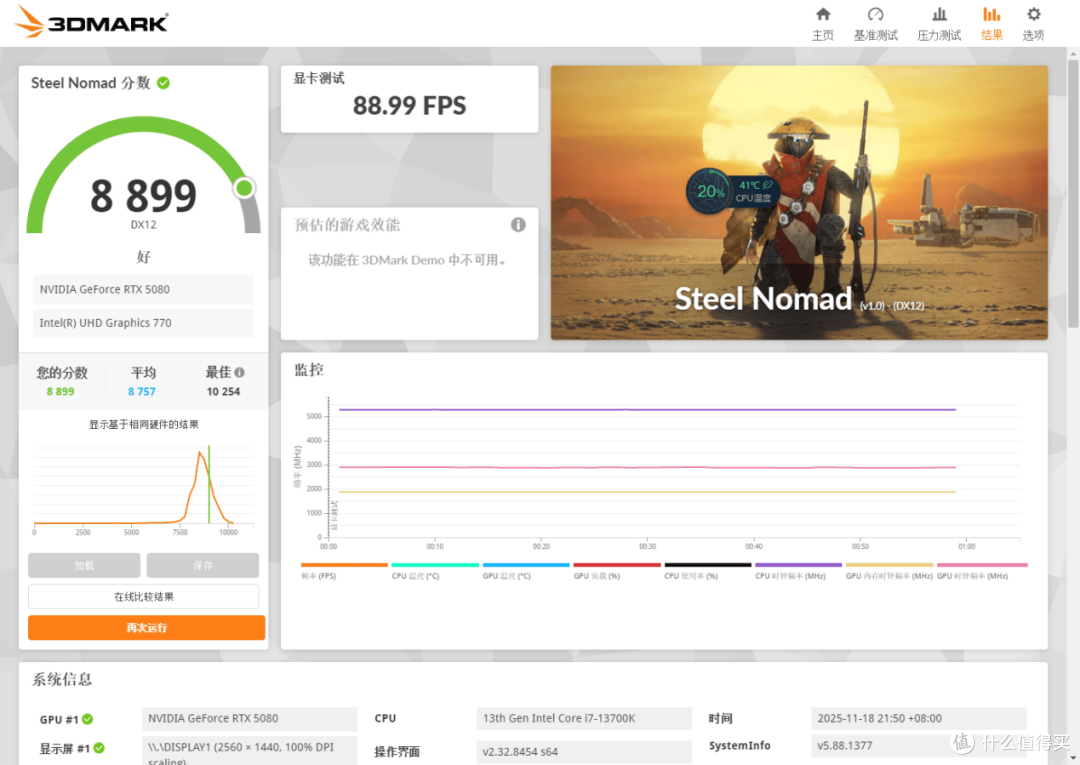Toggle the GPU 负载 (%) red legend swatch
The width and height of the screenshot is (1080, 765).
pos(617,565)
